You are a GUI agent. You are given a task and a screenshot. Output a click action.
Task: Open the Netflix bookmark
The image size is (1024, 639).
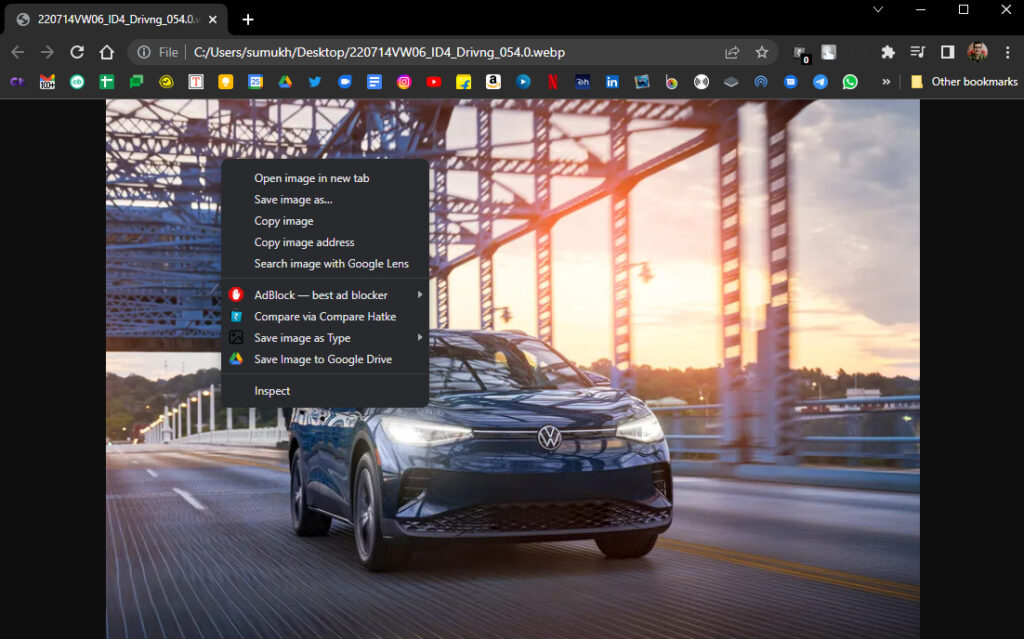pyautogui.click(x=553, y=82)
